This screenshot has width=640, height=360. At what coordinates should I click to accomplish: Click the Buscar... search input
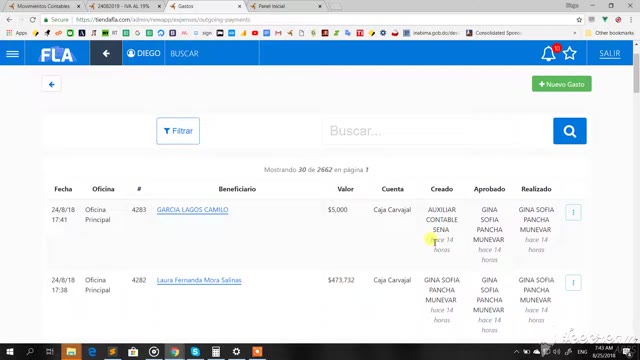(x=437, y=131)
